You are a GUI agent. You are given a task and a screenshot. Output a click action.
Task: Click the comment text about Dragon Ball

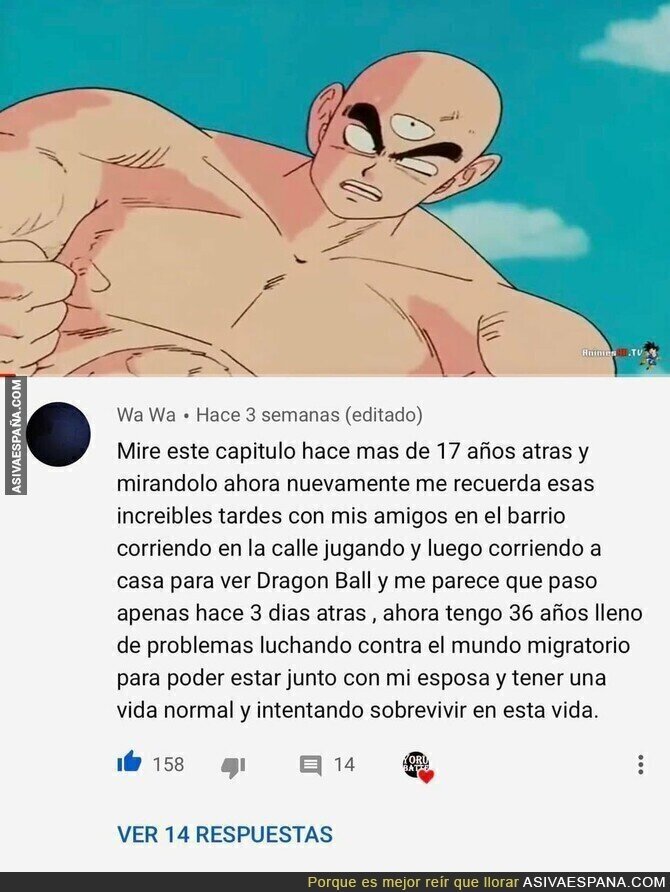379,580
